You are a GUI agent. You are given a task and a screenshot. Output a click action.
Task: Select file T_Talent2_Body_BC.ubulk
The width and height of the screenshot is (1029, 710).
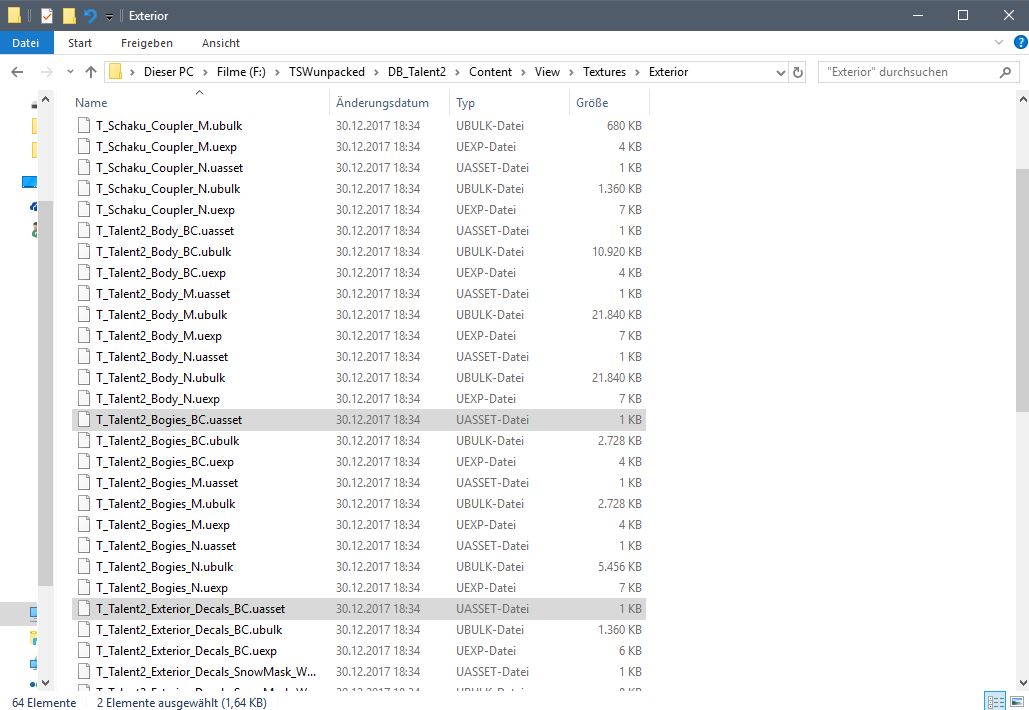pyautogui.click(x=164, y=252)
